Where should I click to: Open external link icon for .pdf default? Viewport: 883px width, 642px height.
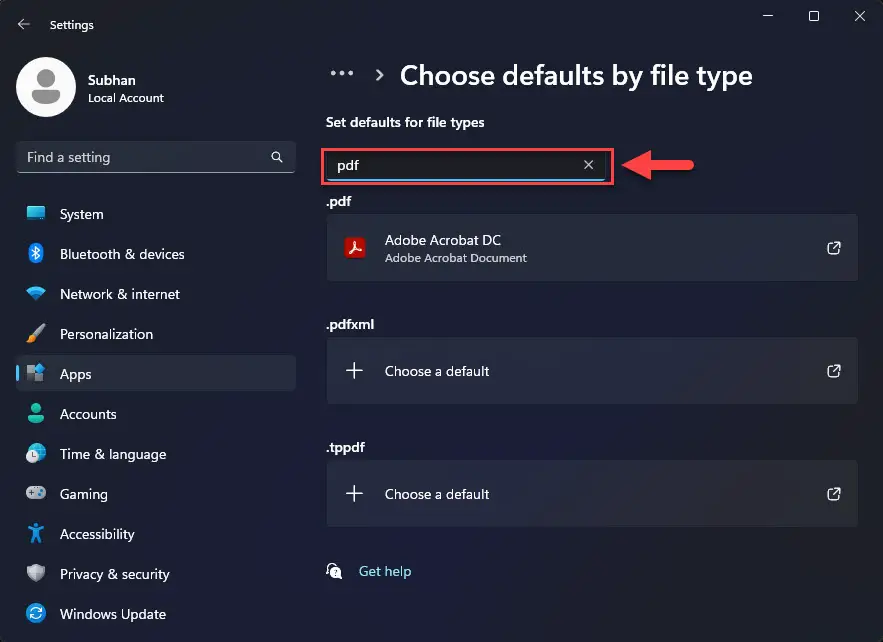(834, 248)
